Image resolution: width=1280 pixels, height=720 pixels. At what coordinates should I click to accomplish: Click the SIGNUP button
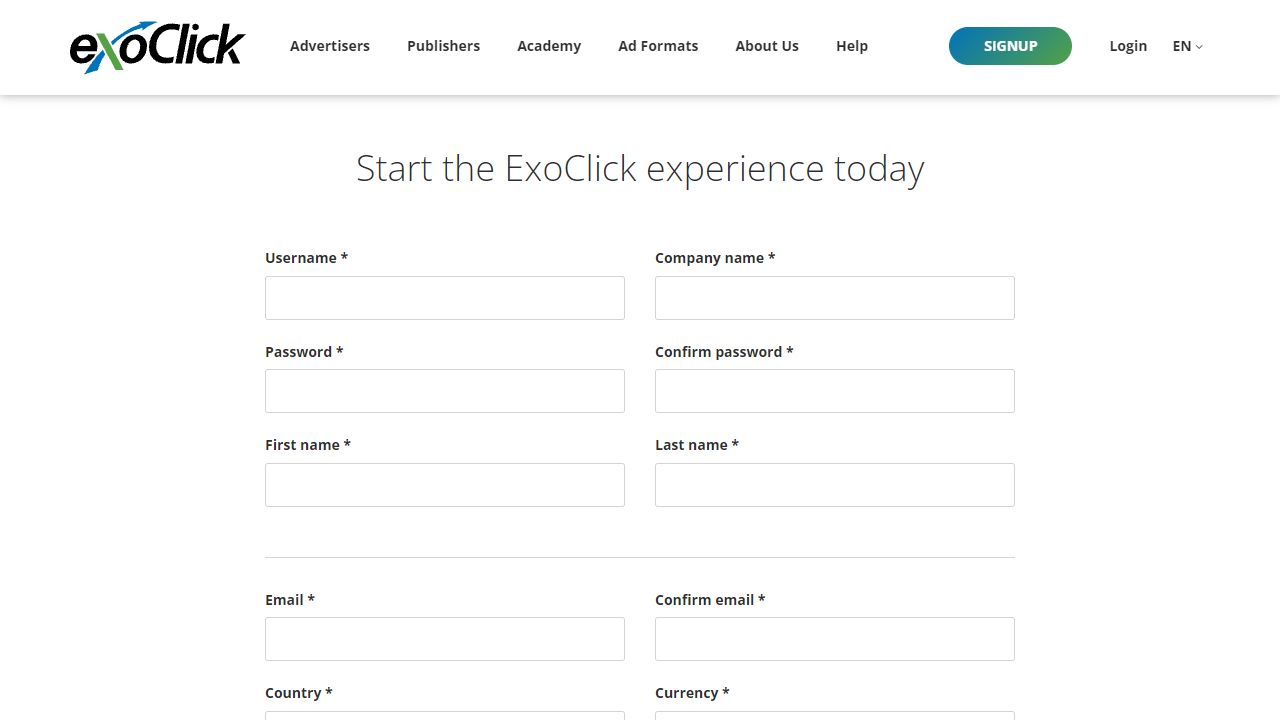point(1010,46)
